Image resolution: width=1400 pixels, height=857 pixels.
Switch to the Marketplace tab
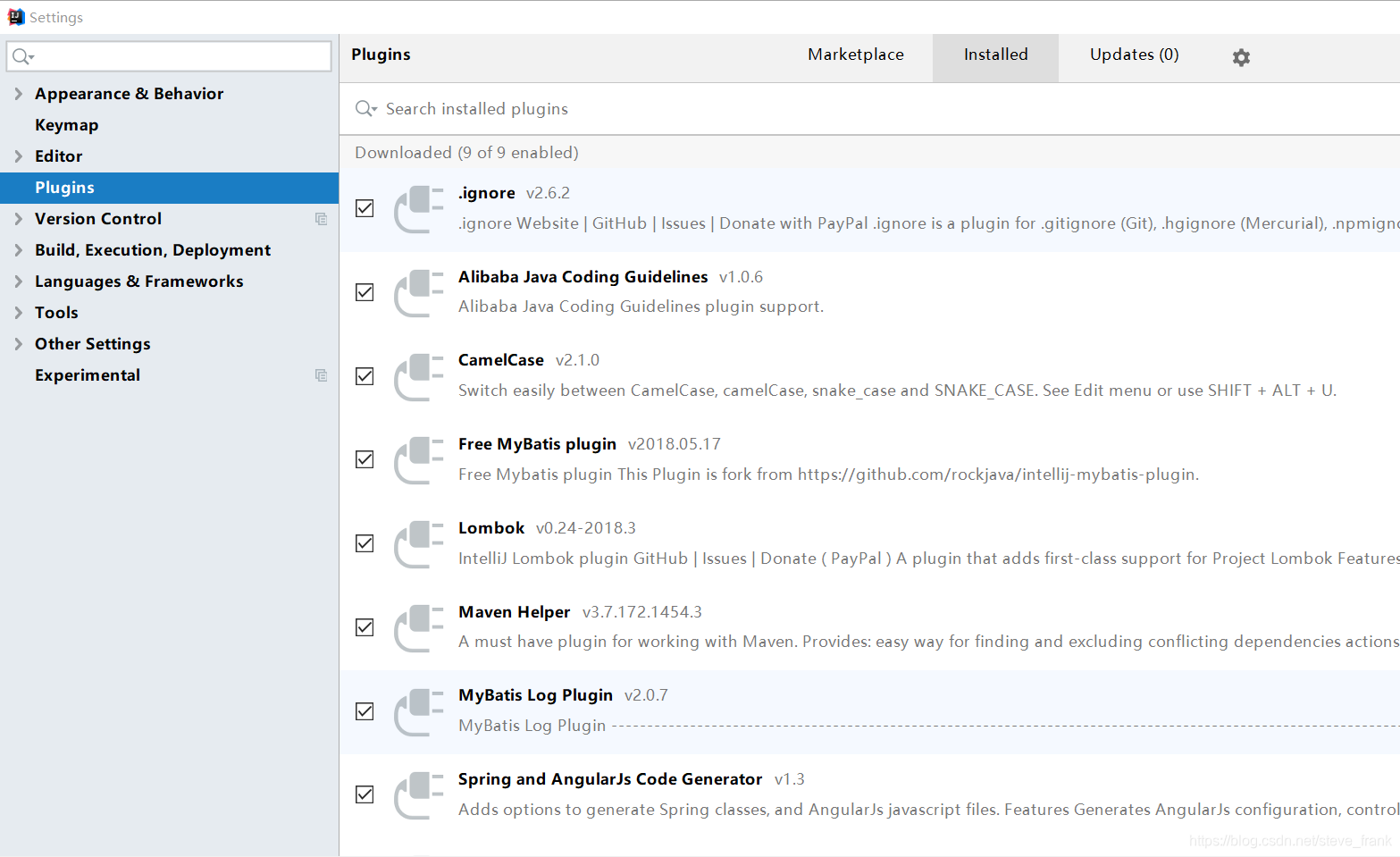[x=856, y=55]
